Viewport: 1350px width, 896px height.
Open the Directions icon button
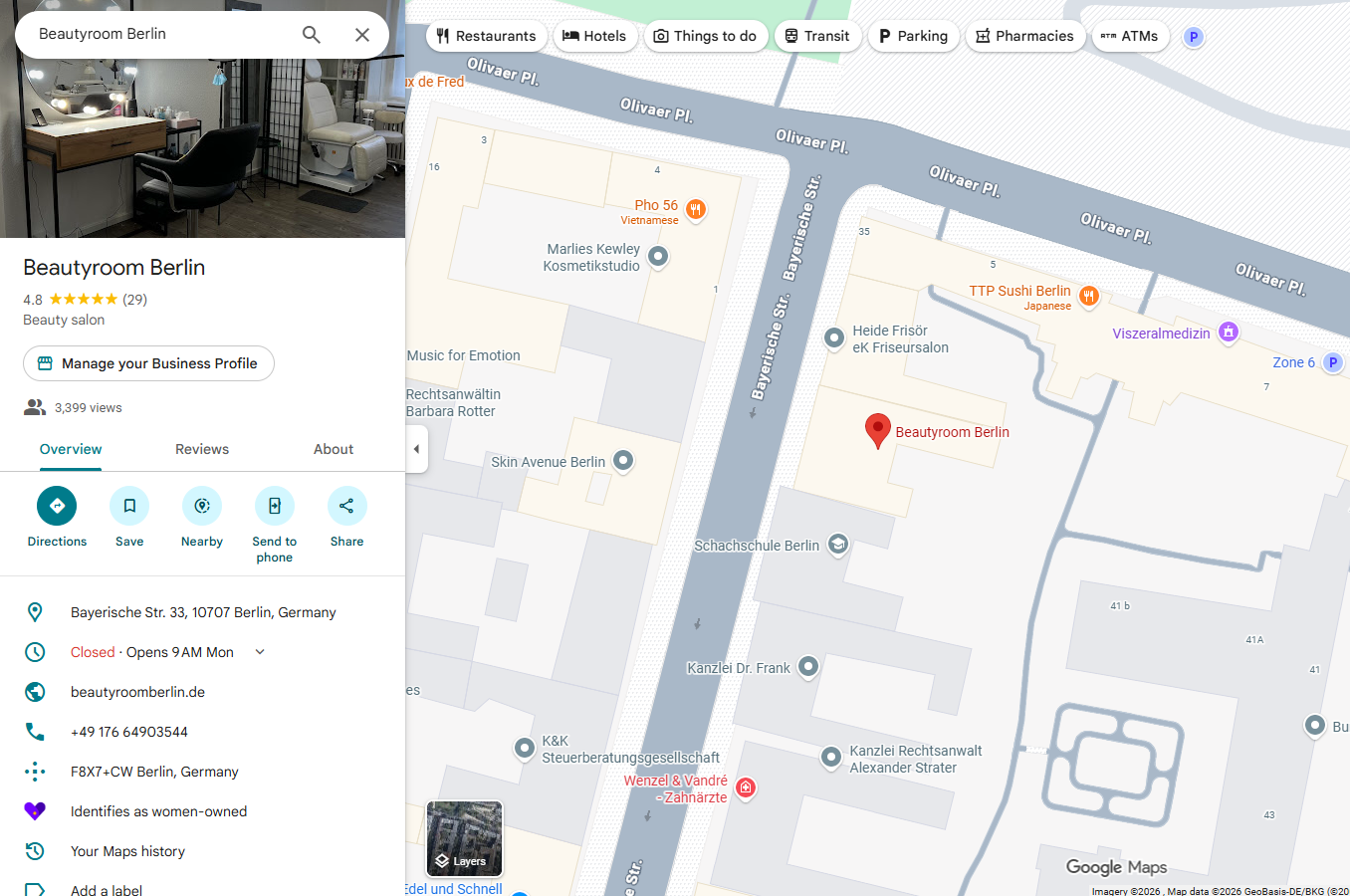[x=57, y=506]
